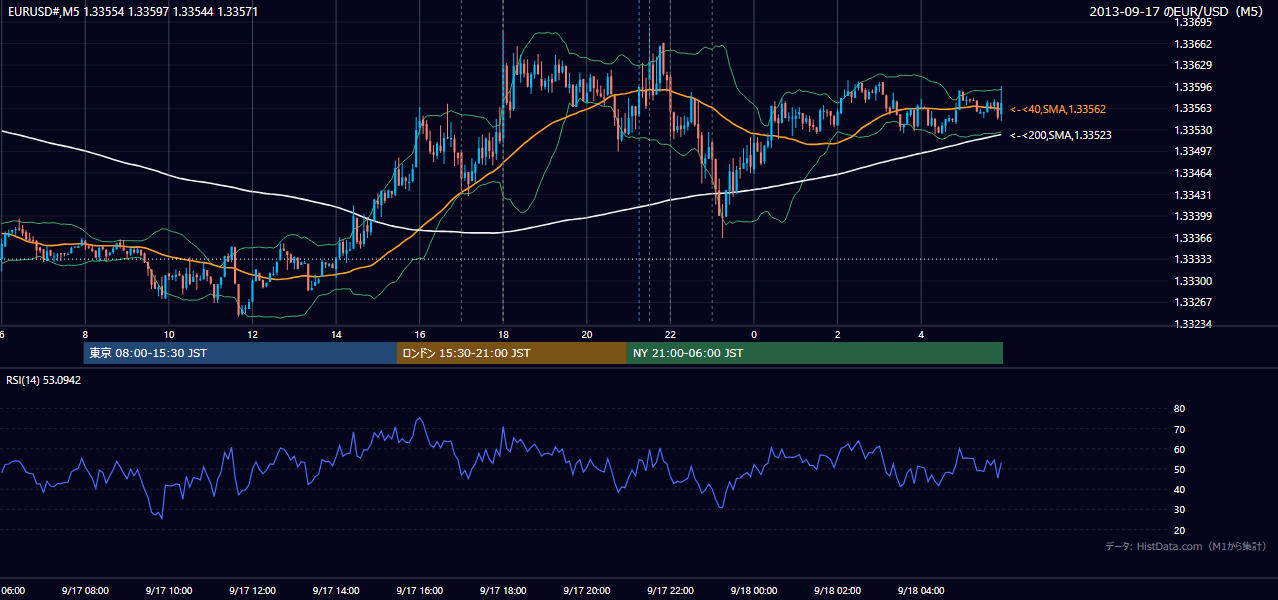The image size is (1278, 600).
Task: Click the 9/17 10:00 time label
Action: (168, 591)
